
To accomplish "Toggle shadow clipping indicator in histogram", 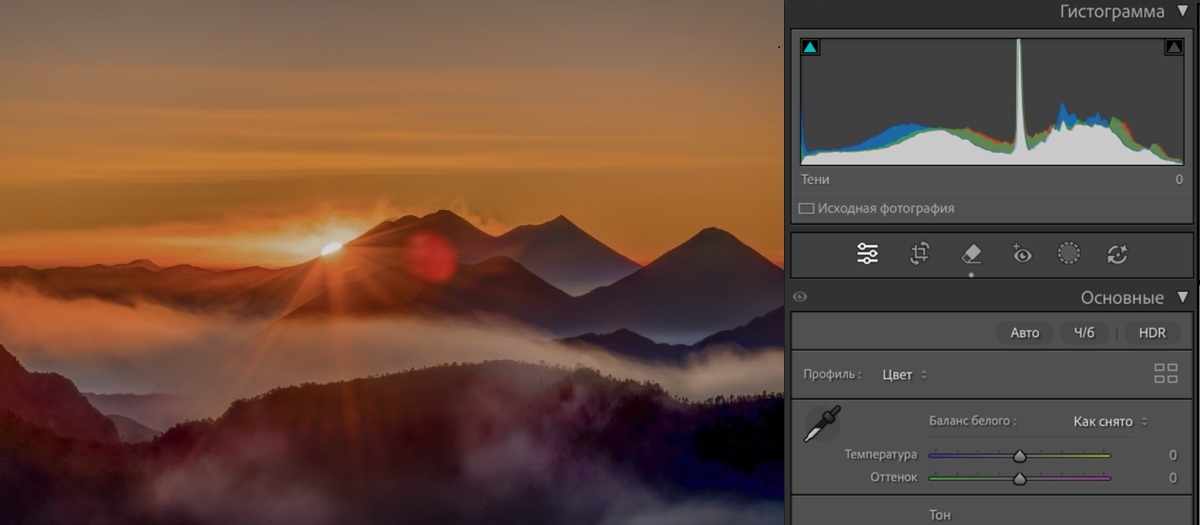I will click(x=811, y=47).
